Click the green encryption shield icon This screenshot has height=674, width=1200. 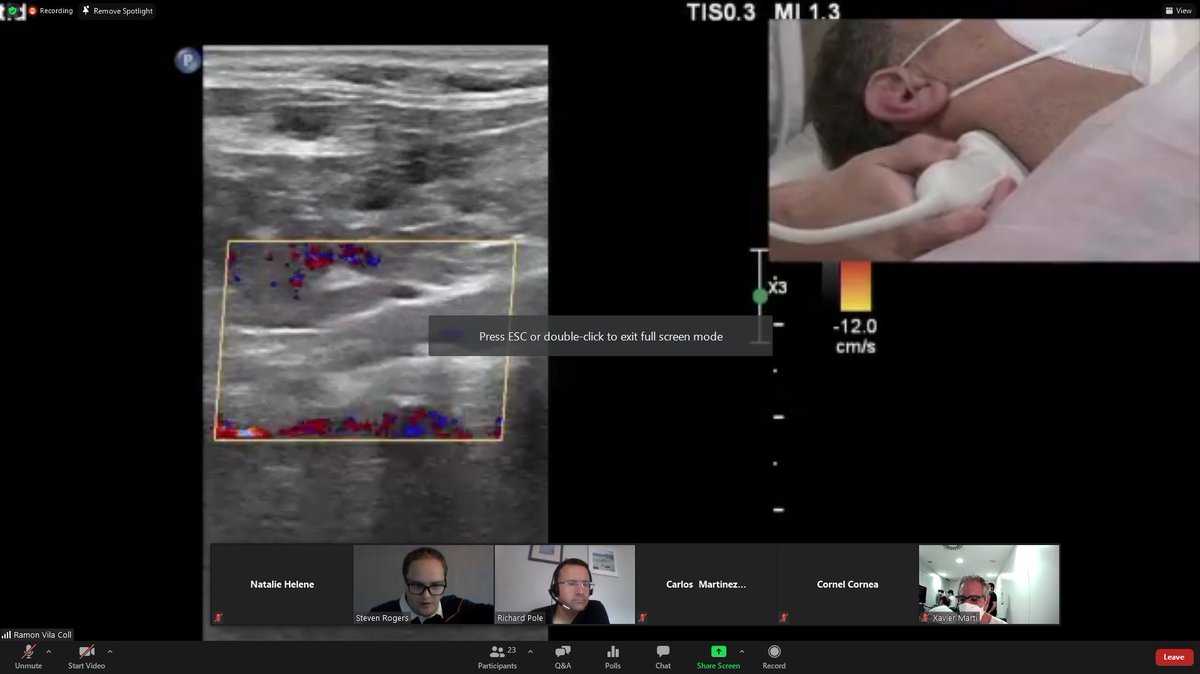13,11
